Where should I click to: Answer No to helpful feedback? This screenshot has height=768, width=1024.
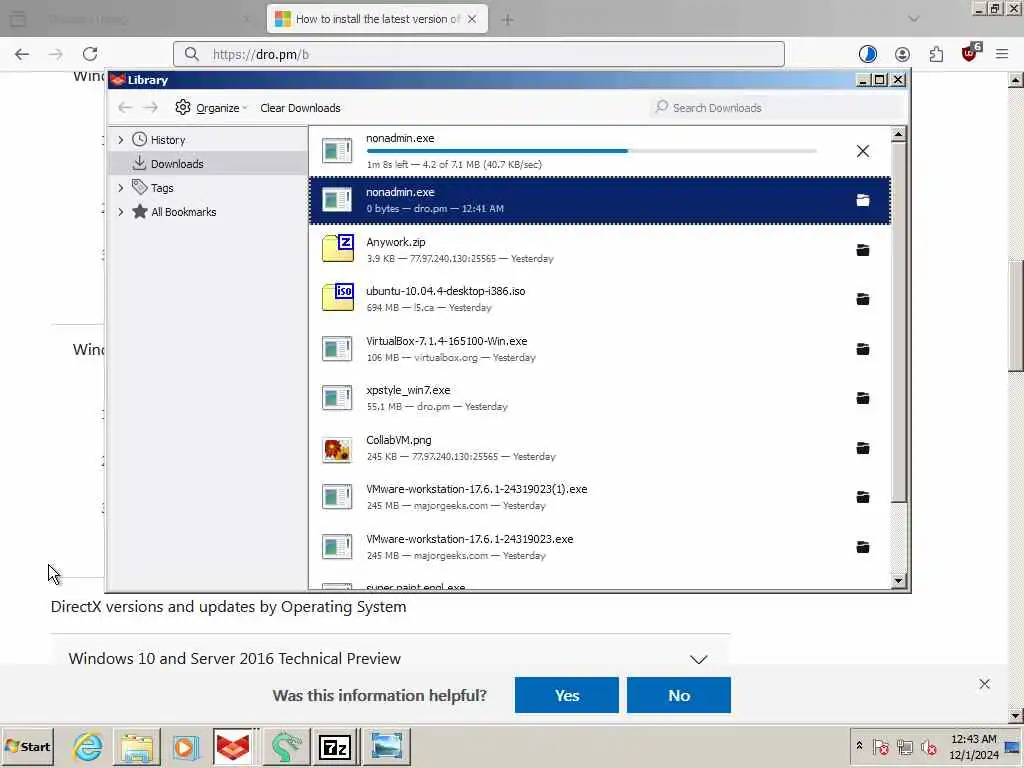(x=679, y=695)
